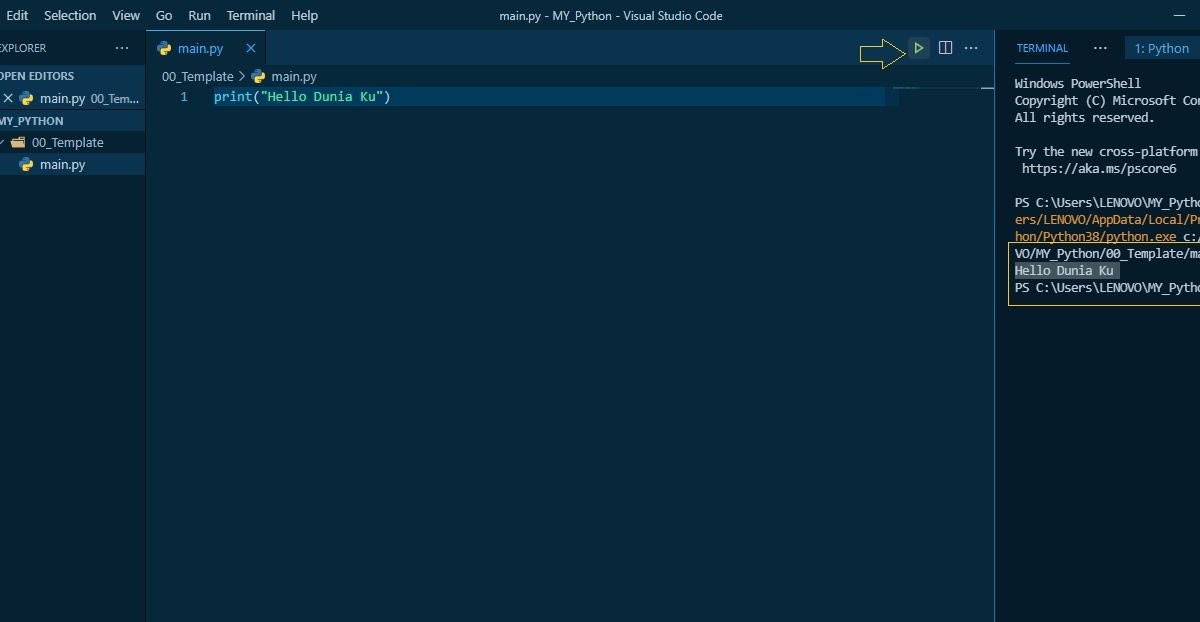Click the editor More Actions ellipsis icon
The width and height of the screenshot is (1200, 622).
coord(970,47)
